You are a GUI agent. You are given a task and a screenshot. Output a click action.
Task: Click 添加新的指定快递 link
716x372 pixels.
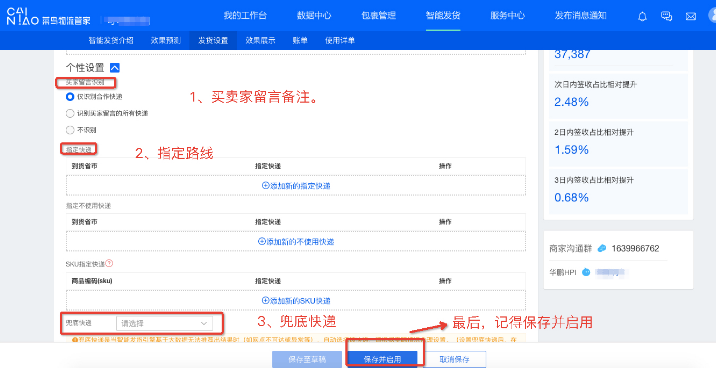[x=296, y=186]
